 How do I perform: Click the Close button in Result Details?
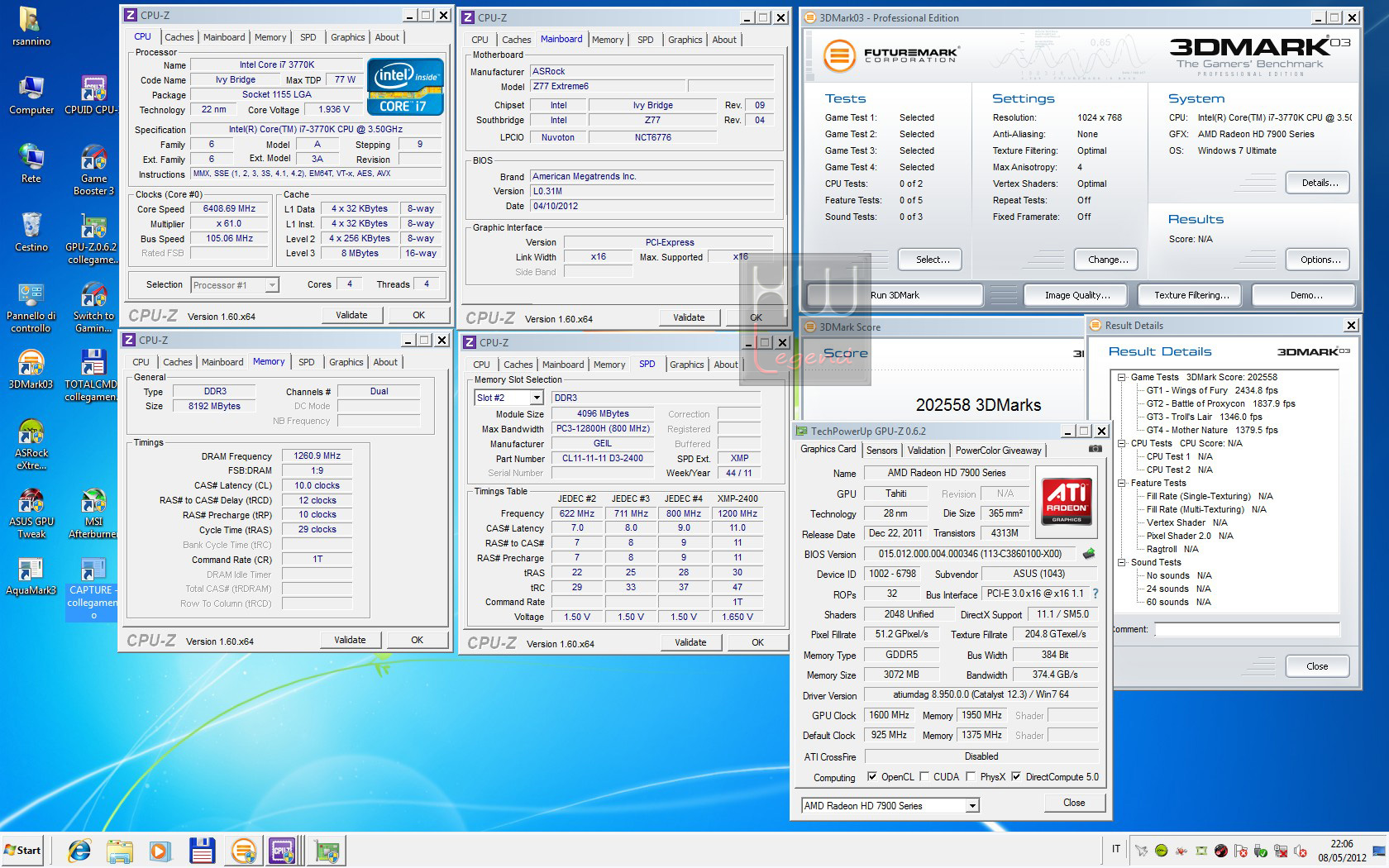click(x=1316, y=666)
